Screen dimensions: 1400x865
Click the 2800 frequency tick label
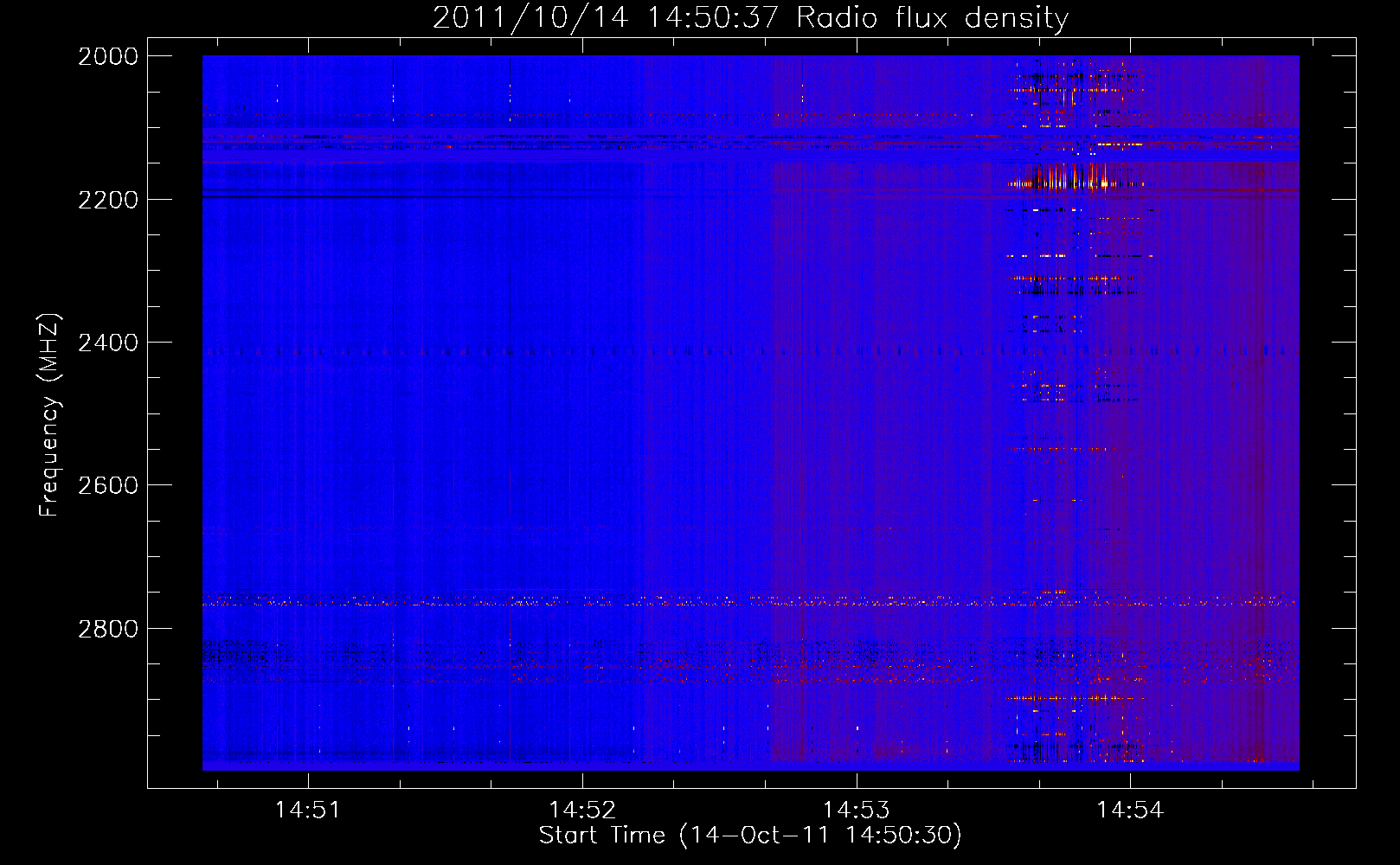pos(108,629)
